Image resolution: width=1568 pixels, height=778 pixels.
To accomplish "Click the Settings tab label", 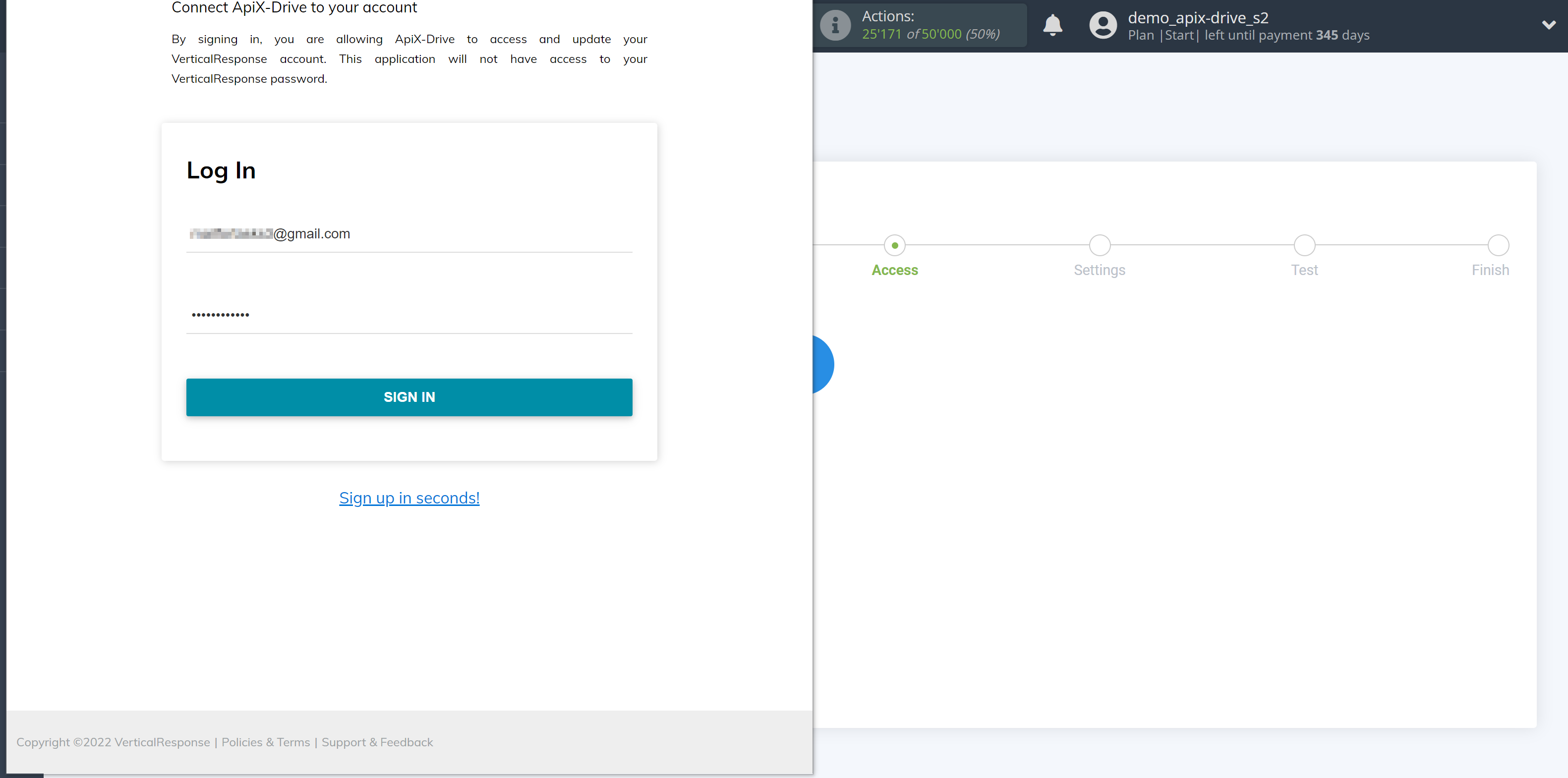I will pos(1099,269).
